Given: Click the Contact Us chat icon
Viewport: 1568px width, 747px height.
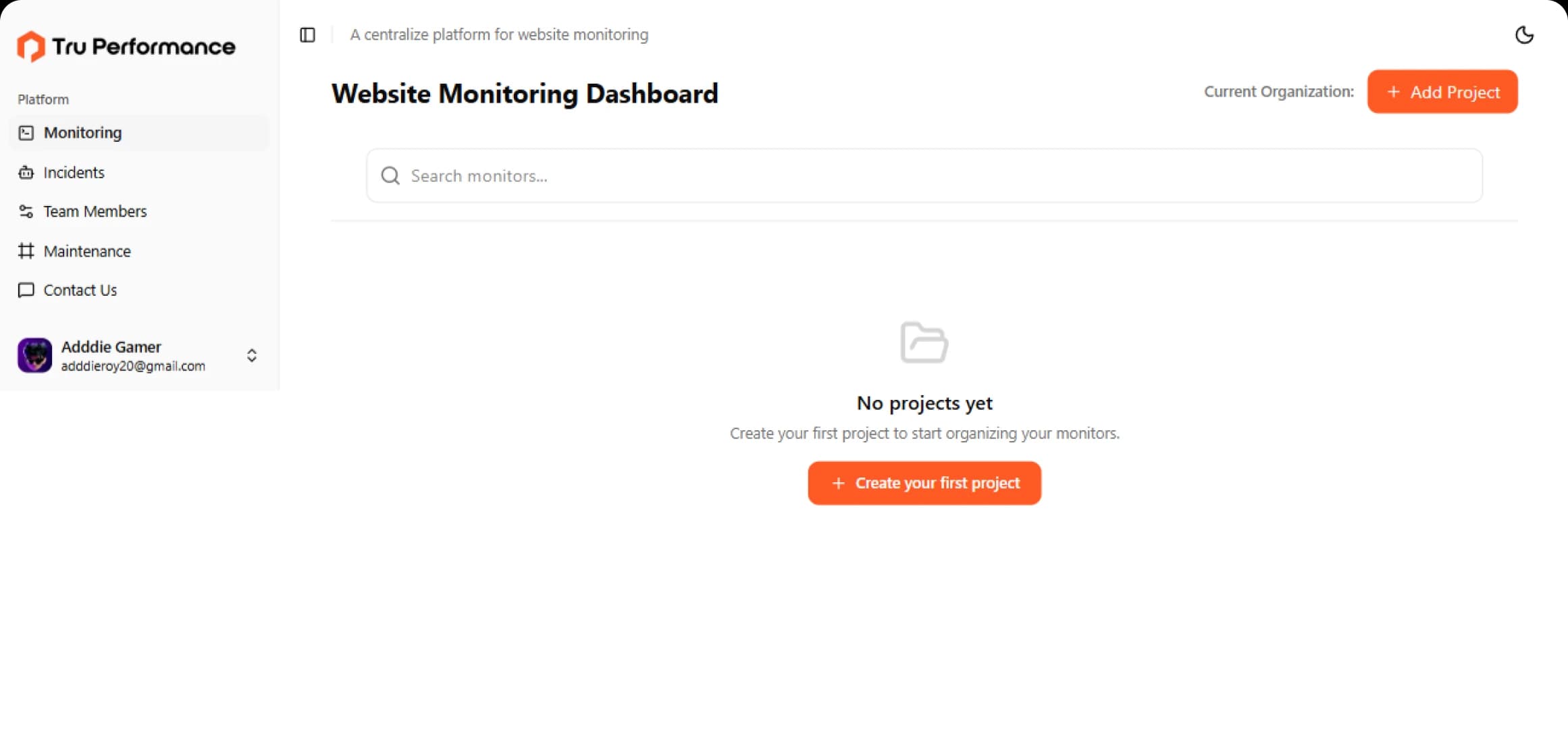Looking at the screenshot, I should coord(26,290).
